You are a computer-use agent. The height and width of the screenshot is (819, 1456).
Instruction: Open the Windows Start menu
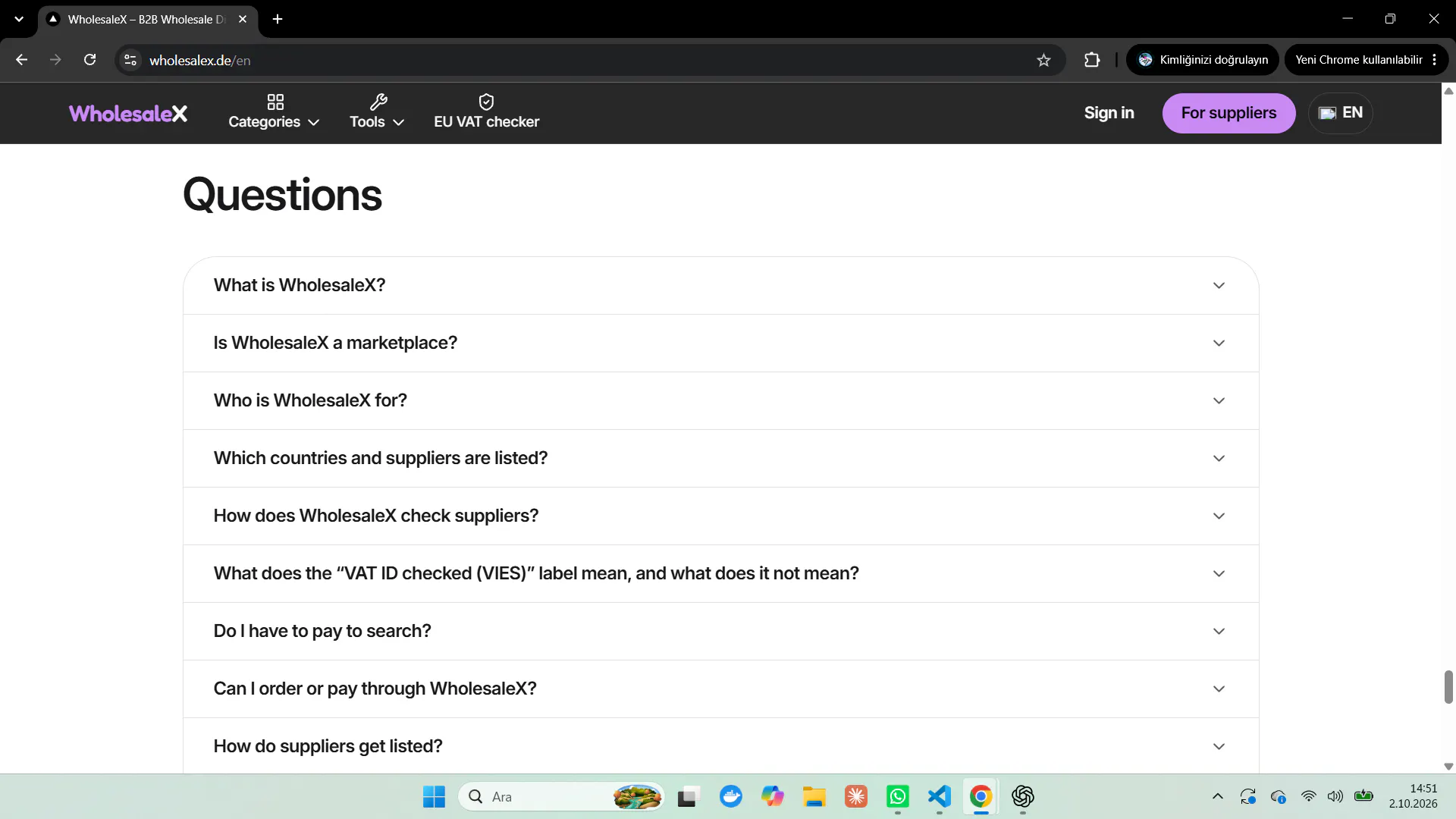[434, 797]
